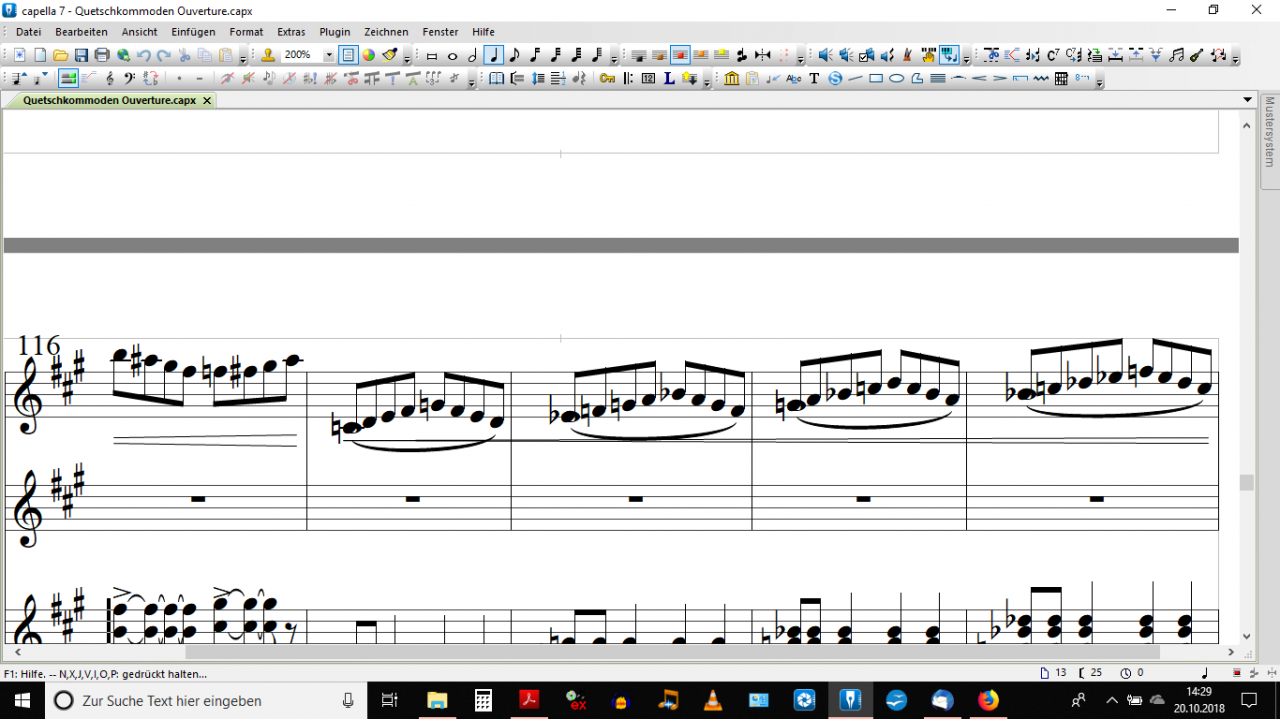Save the score with the floppy disk icon
Viewport: 1280px width, 719px height.
[81, 55]
